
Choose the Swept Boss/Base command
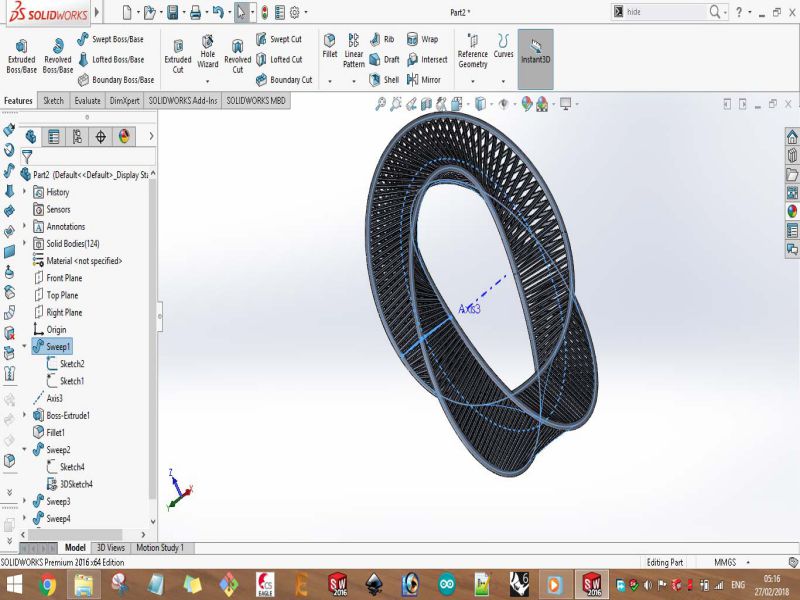click(111, 39)
